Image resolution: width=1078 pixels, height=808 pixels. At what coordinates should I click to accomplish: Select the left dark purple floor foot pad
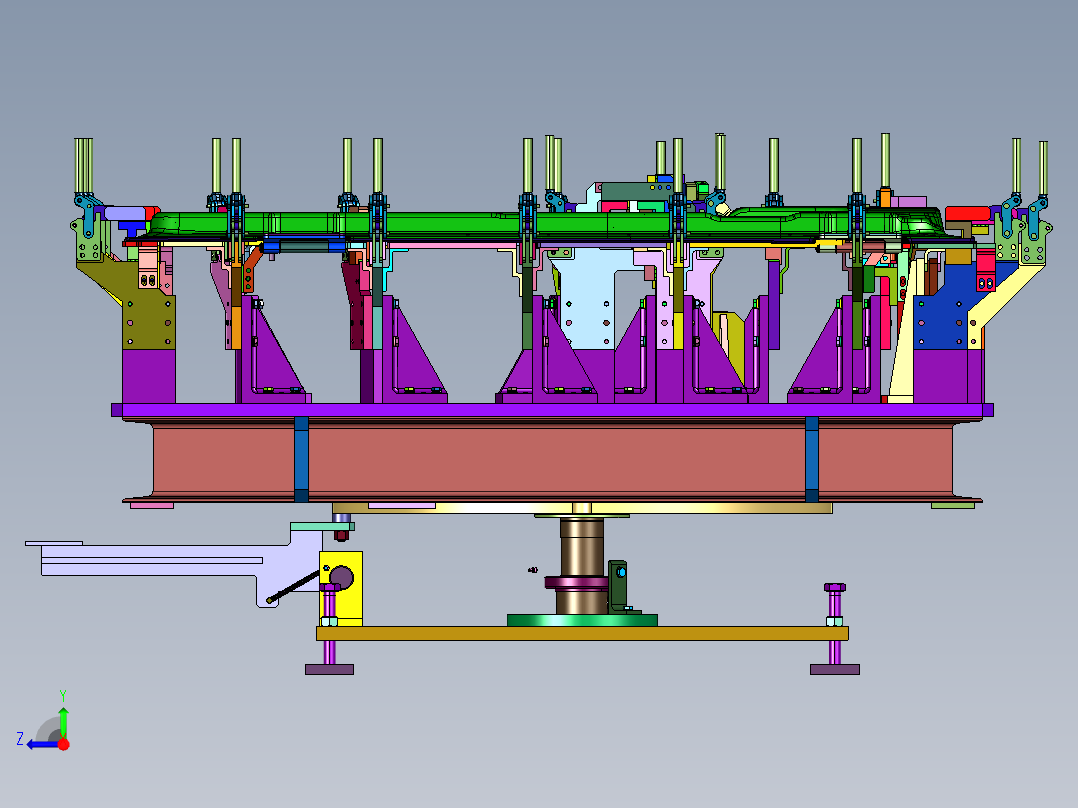(x=329, y=669)
